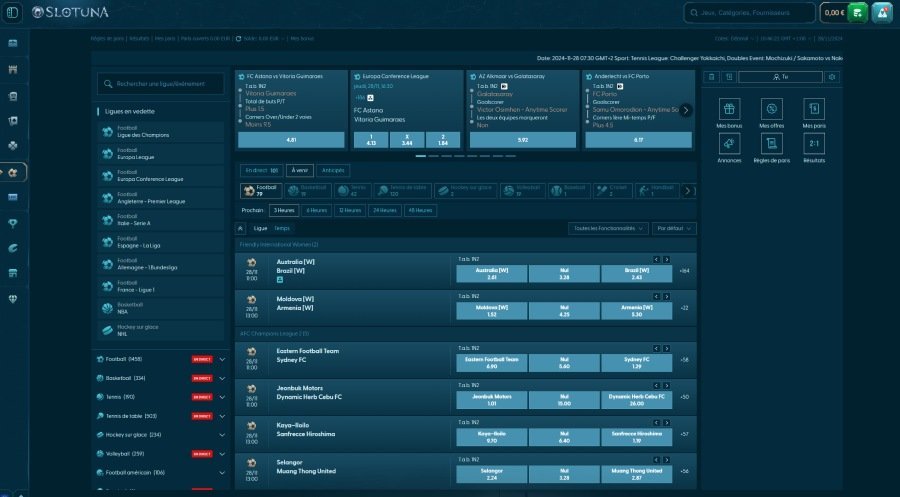Open the Kaya-Iloilo vs Sanfrecce Hiroshima match
The image size is (900, 497).
click(x=305, y=430)
